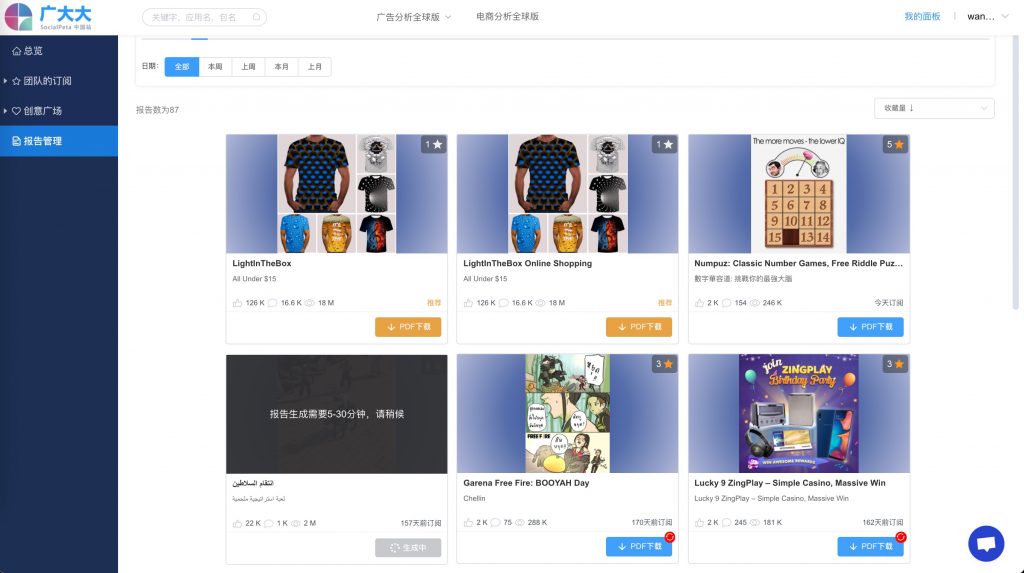Open the LightInTheBox report thumbnail
Image resolution: width=1024 pixels, height=573 pixels.
(x=336, y=193)
